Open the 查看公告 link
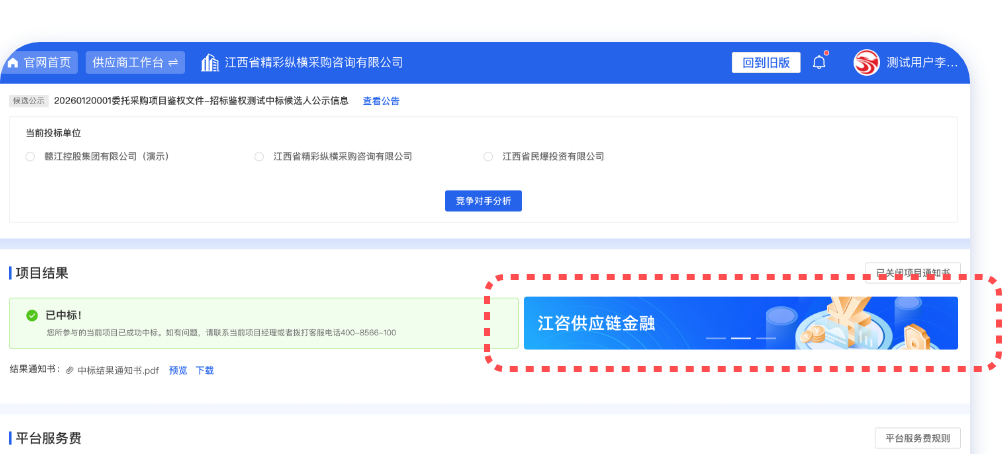This screenshot has width=1002, height=454. (x=380, y=101)
